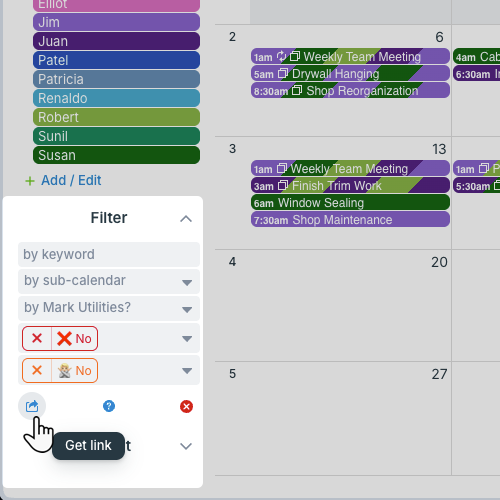500x500 pixels.
Task: Expand the section below Filter
Action: 186,446
